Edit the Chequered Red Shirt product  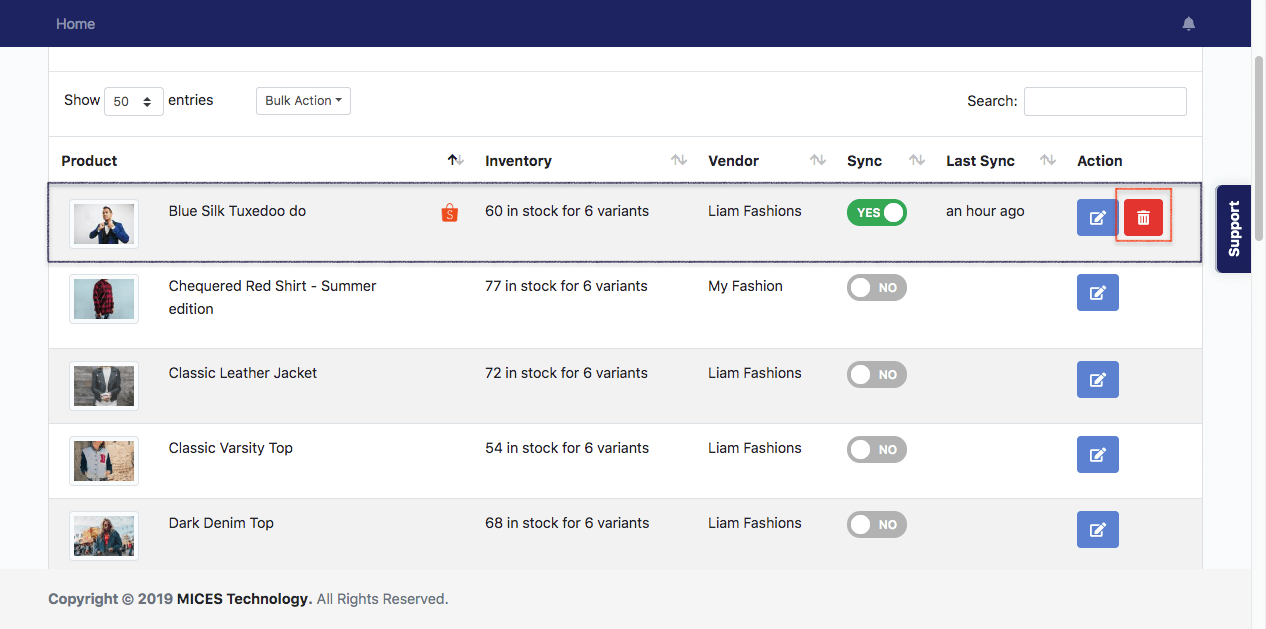(x=1097, y=293)
